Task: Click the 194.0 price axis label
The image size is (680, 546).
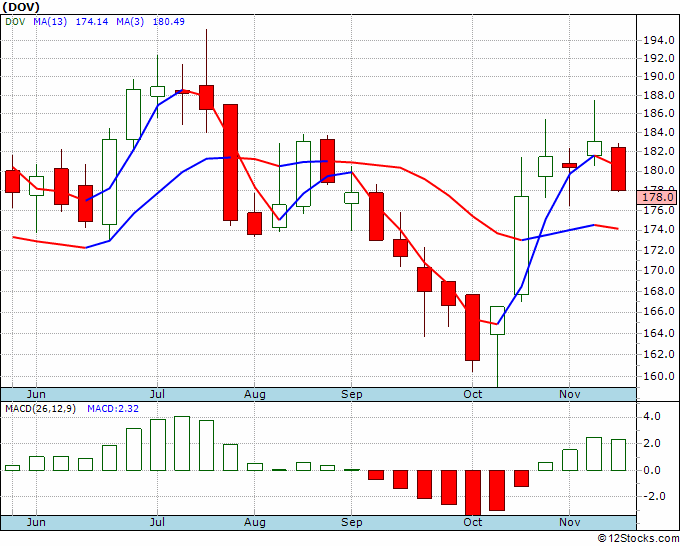Action: (x=658, y=40)
